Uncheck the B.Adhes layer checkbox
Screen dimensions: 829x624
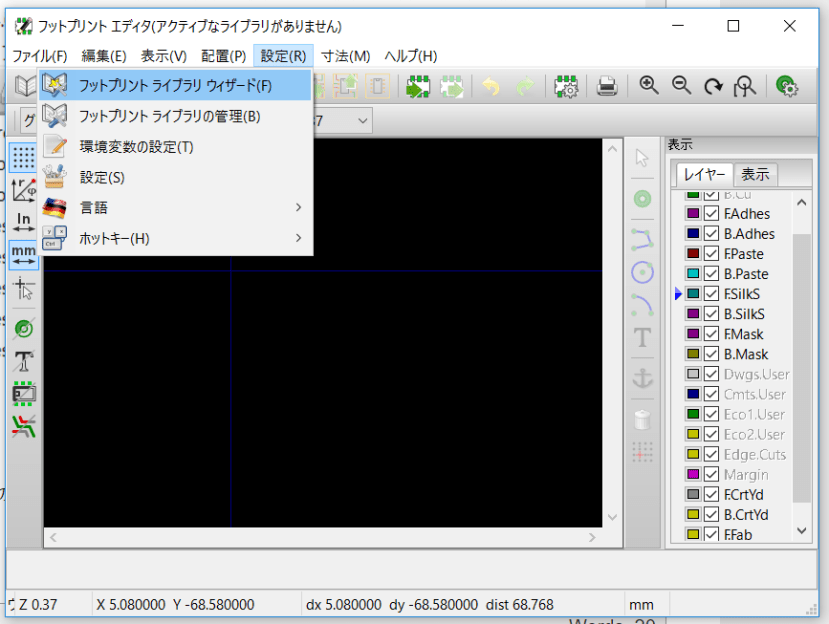point(711,234)
